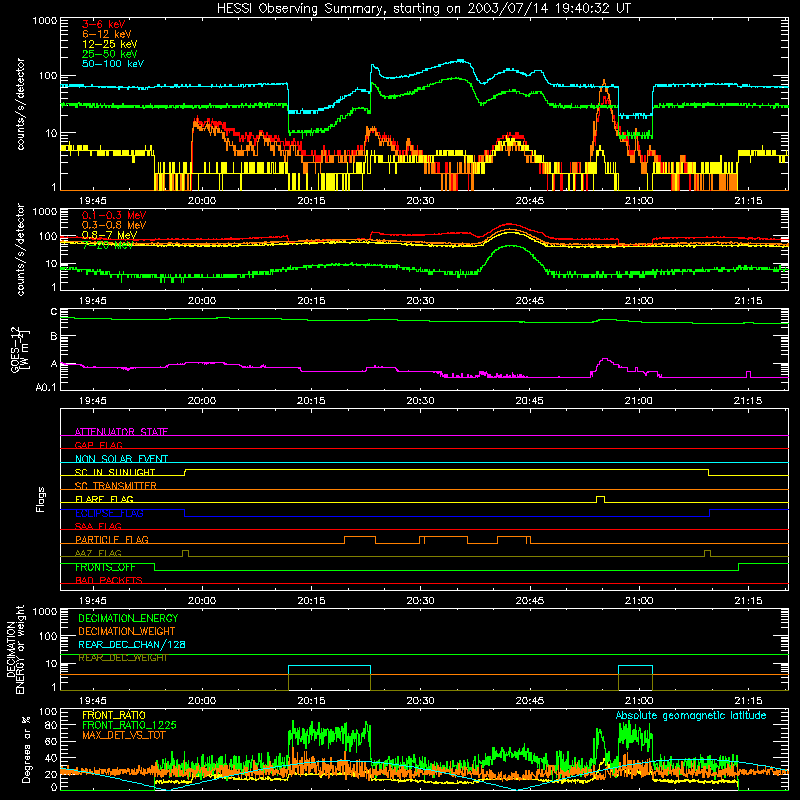This screenshot has height=800, width=800.
Task: Click 20:45 tick under the MeV count panel
Action: pos(530,301)
